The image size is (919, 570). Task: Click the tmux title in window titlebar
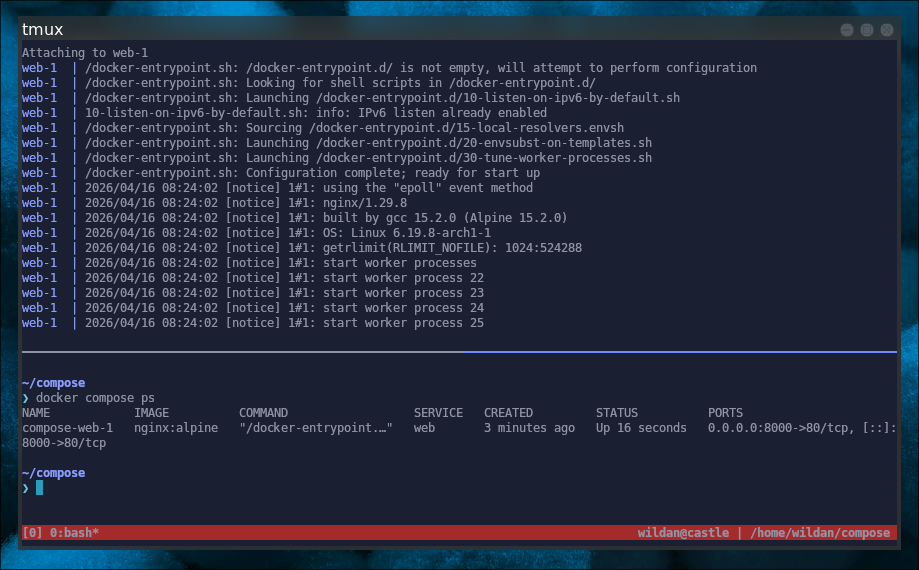(x=42, y=30)
